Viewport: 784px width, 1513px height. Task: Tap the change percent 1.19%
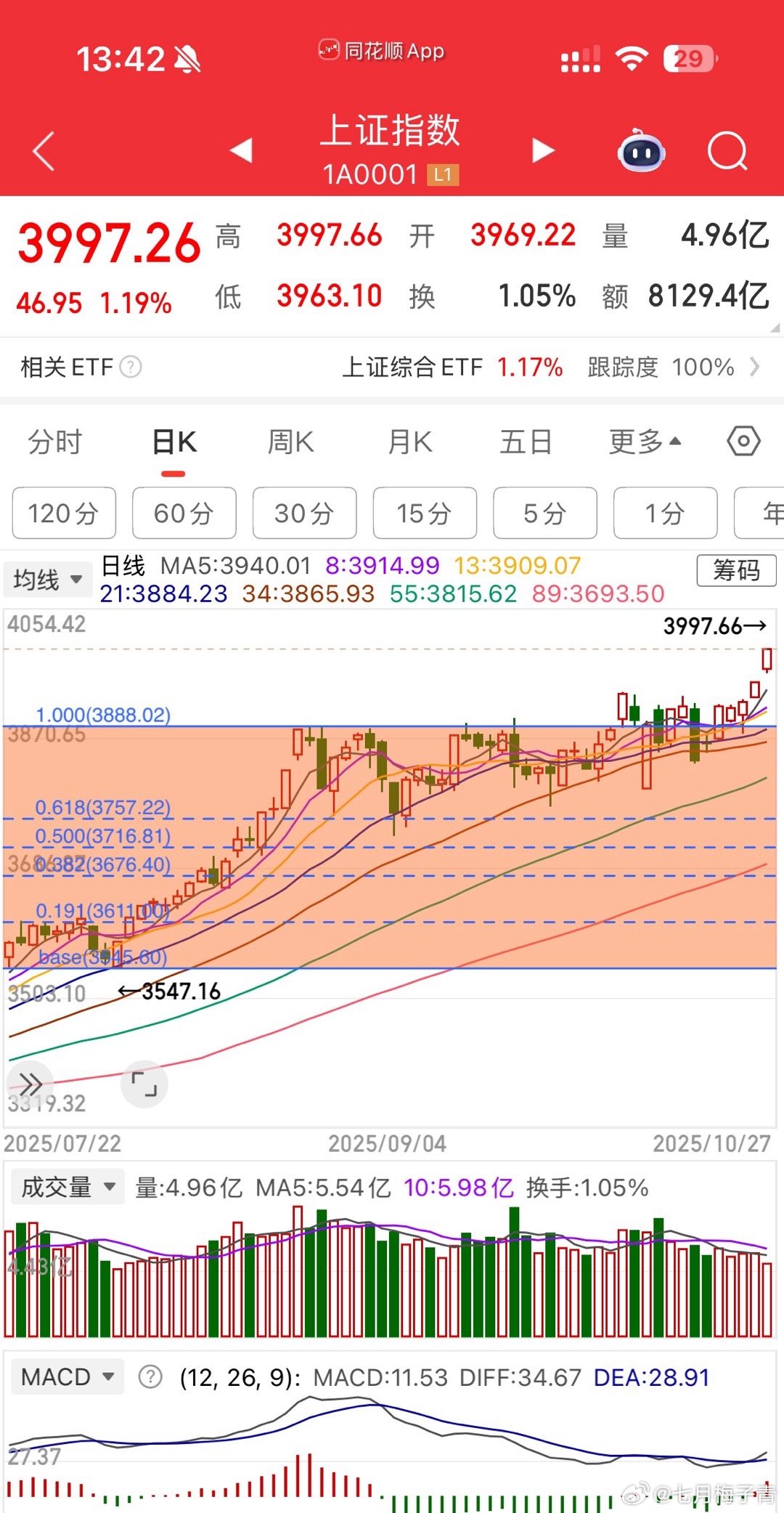[x=136, y=303]
